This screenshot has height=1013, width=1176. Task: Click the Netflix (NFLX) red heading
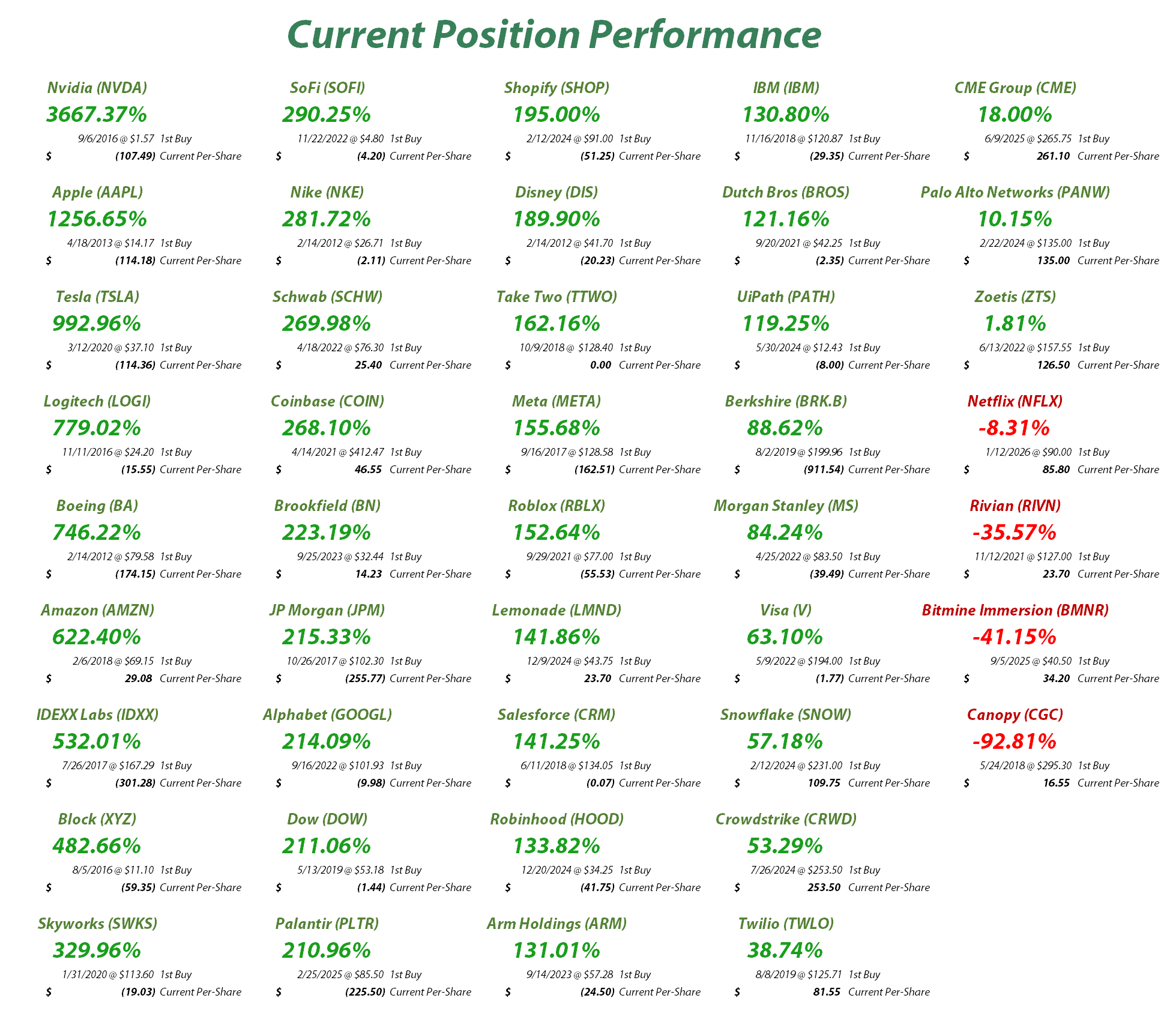pyautogui.click(x=1015, y=401)
